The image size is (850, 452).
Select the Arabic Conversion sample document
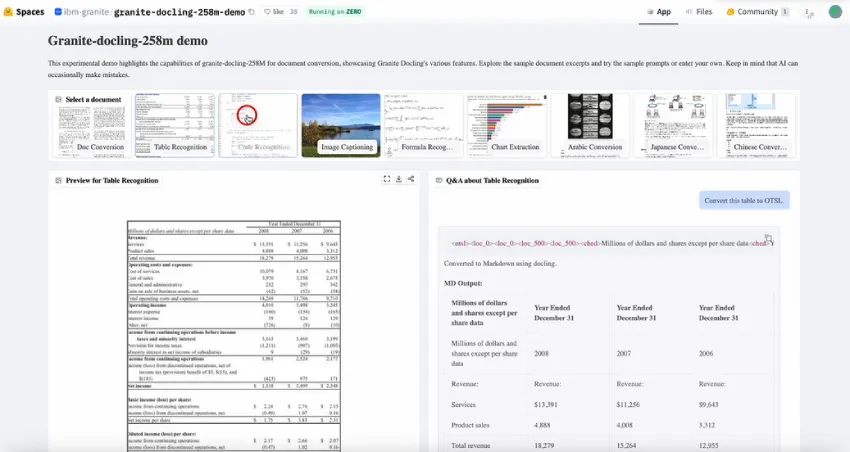(590, 126)
